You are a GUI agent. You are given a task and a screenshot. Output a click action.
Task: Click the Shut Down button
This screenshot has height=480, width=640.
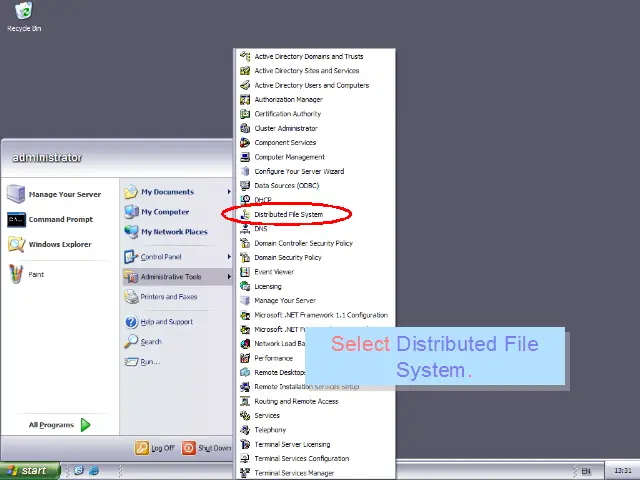coord(206,448)
